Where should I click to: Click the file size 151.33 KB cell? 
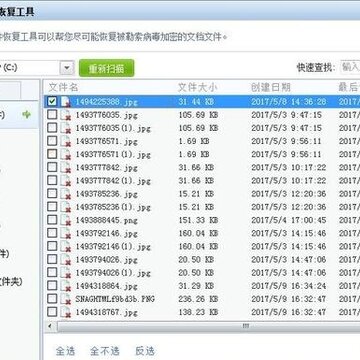point(198,220)
